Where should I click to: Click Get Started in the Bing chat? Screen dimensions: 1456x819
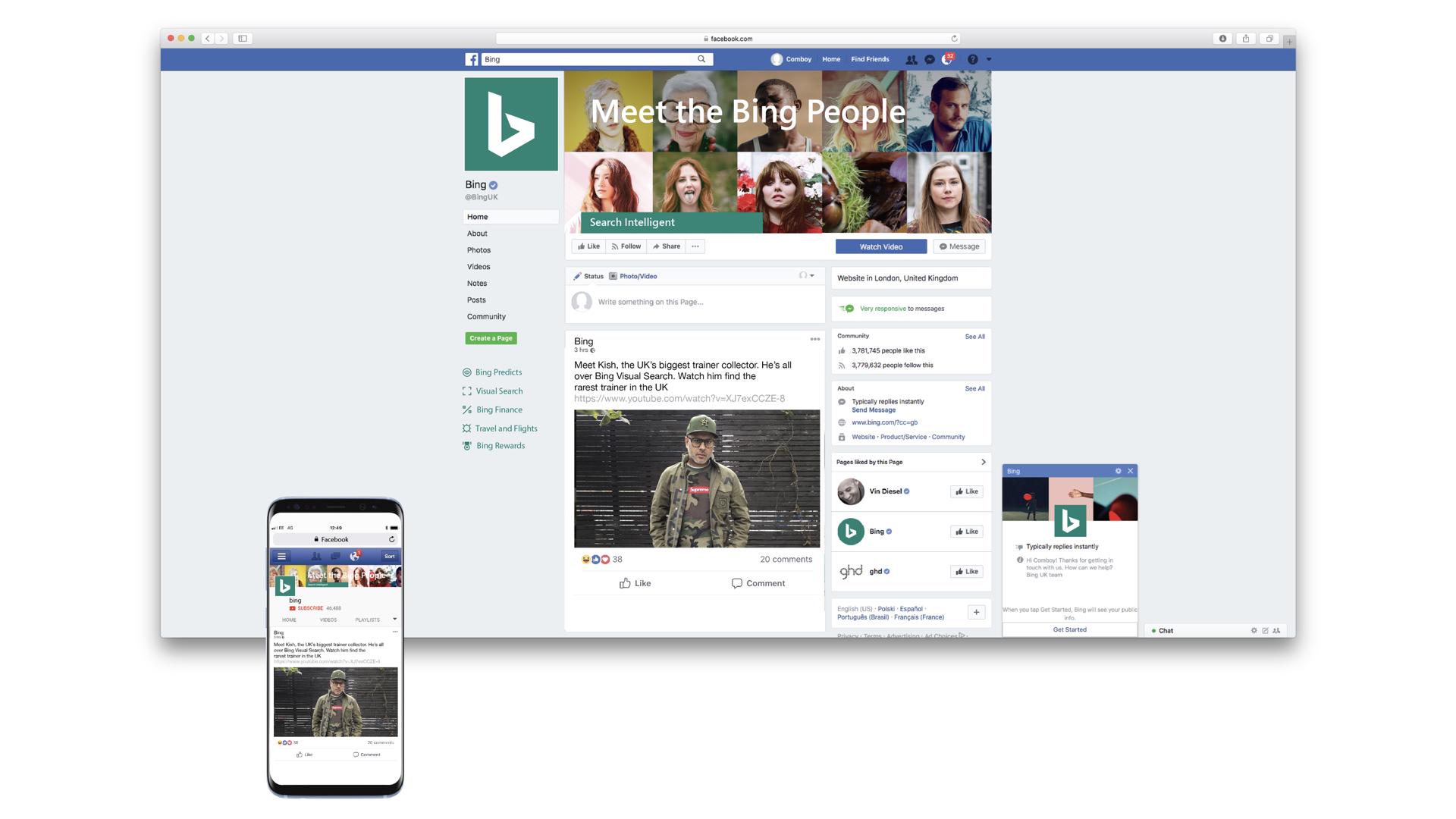(x=1069, y=630)
